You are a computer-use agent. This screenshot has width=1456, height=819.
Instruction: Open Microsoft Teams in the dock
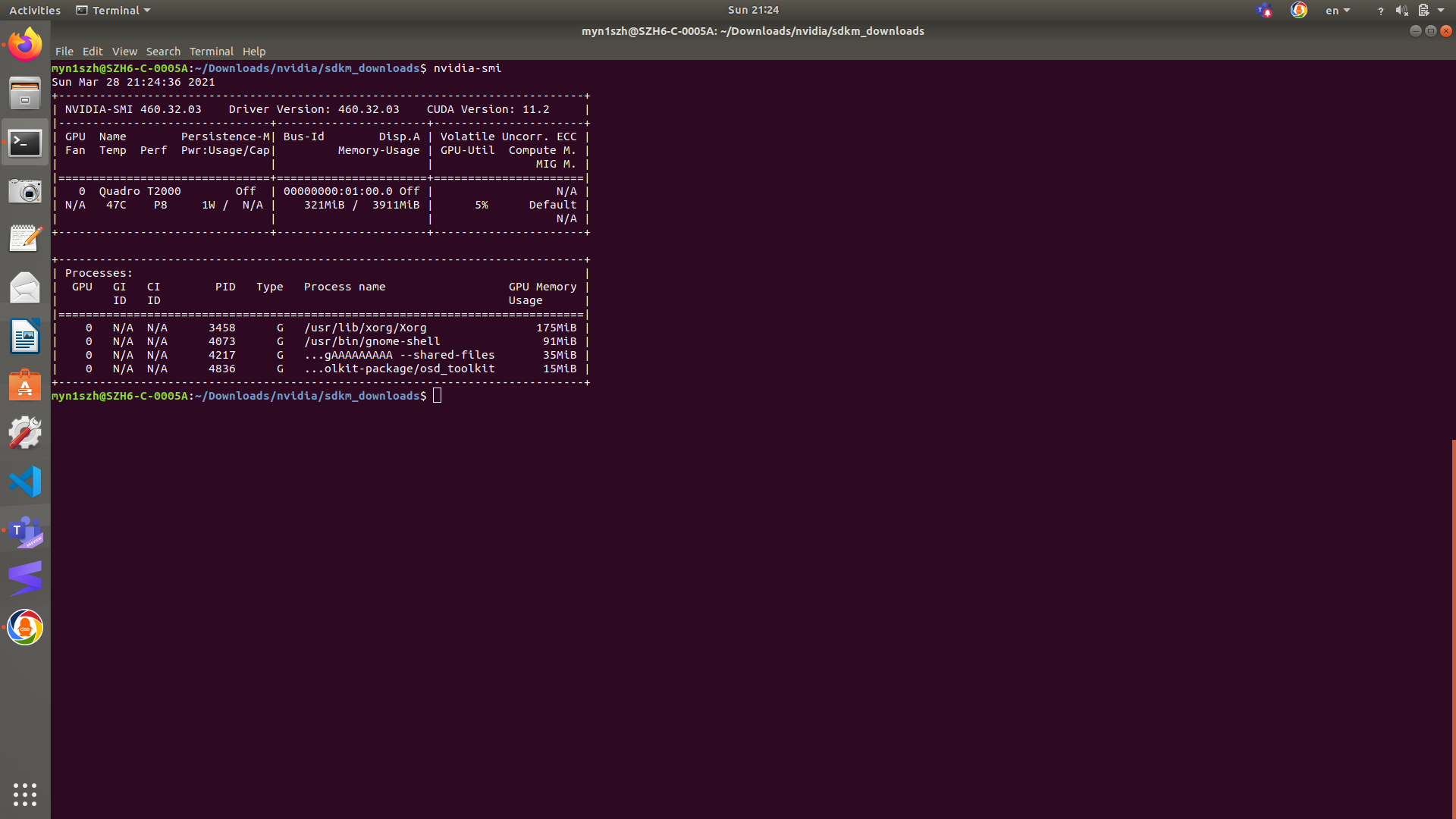[25, 531]
